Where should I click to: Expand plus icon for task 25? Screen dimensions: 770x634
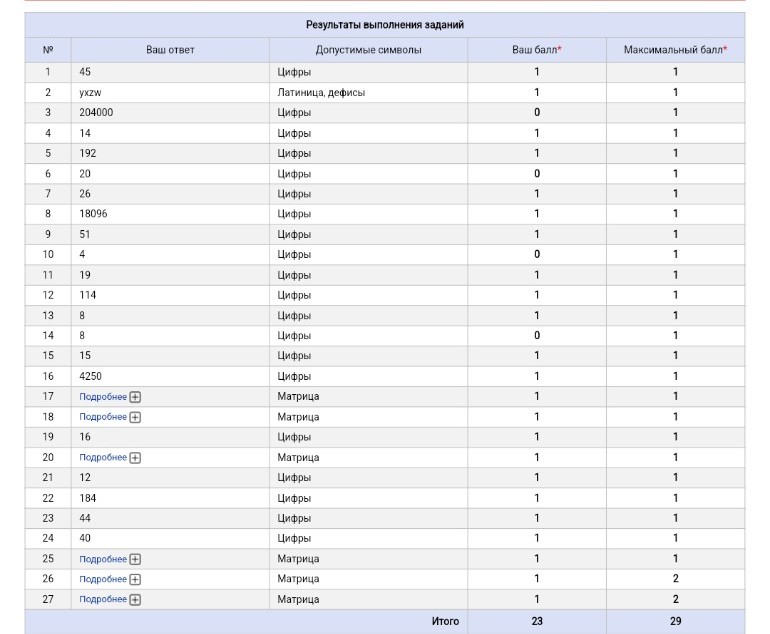click(x=135, y=559)
